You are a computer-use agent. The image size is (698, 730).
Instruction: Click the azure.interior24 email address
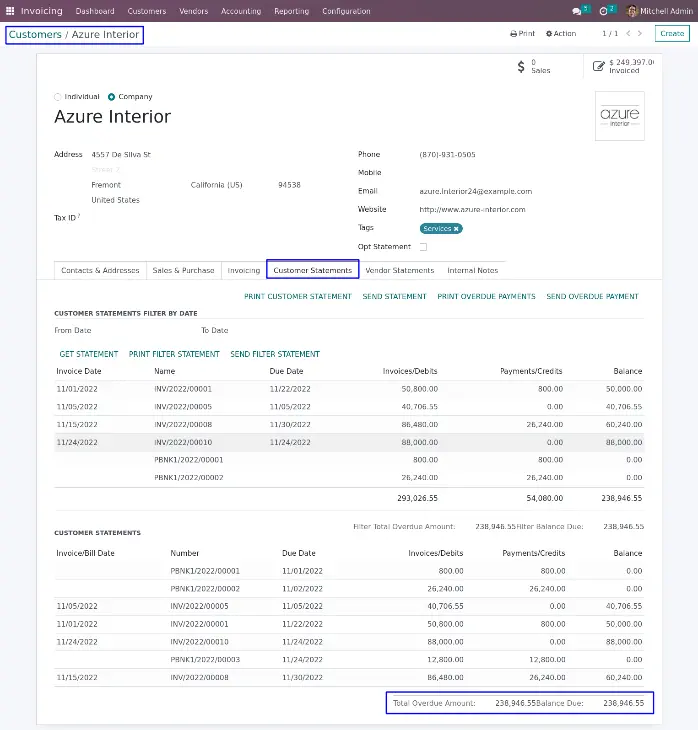(475, 191)
